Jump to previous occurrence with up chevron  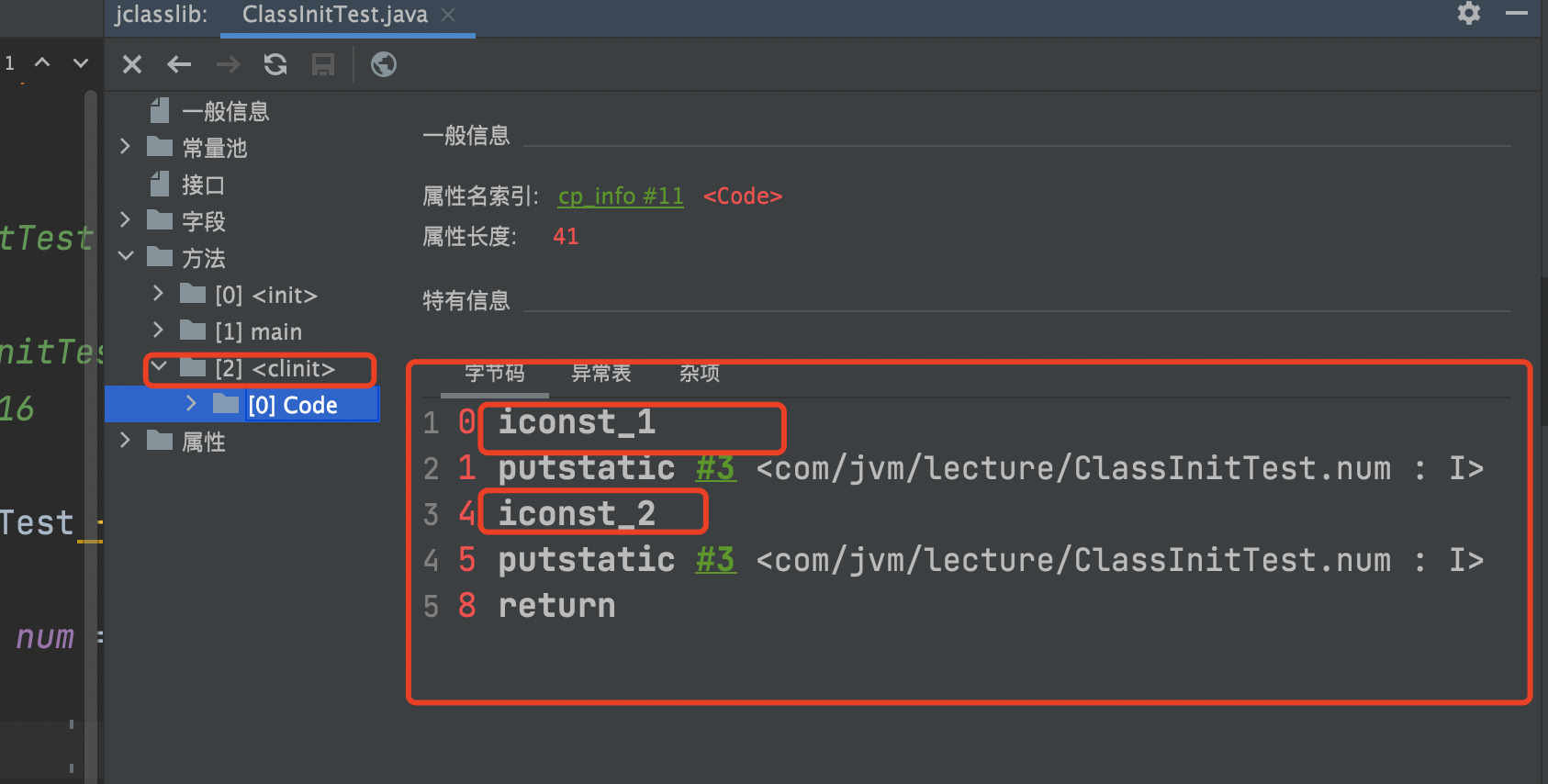click(42, 62)
